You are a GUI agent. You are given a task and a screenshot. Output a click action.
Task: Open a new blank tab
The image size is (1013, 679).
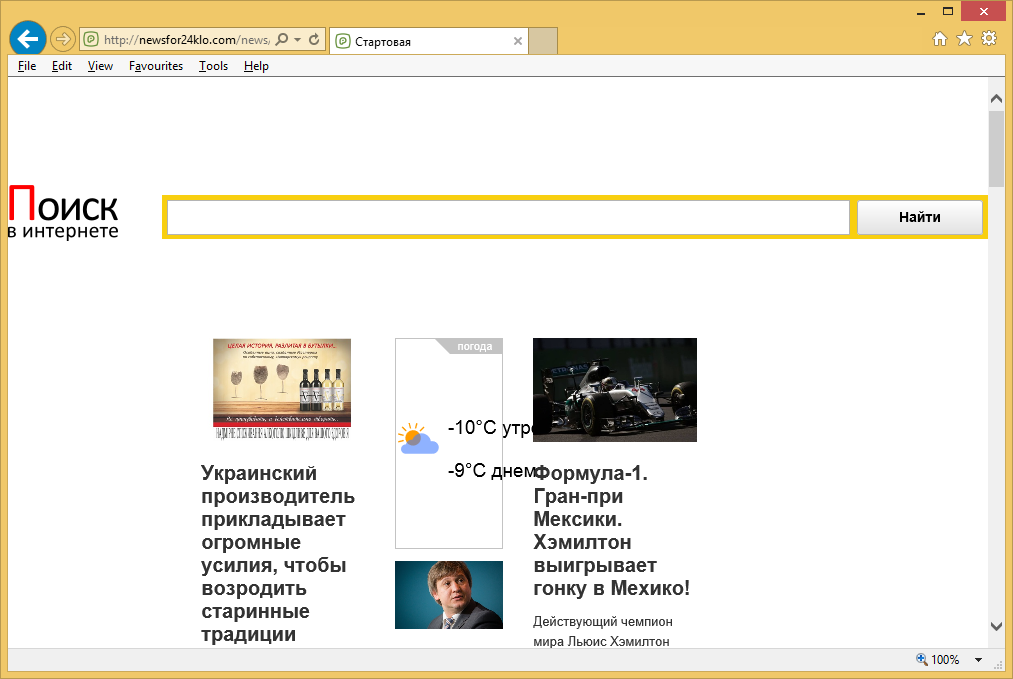pyautogui.click(x=543, y=41)
